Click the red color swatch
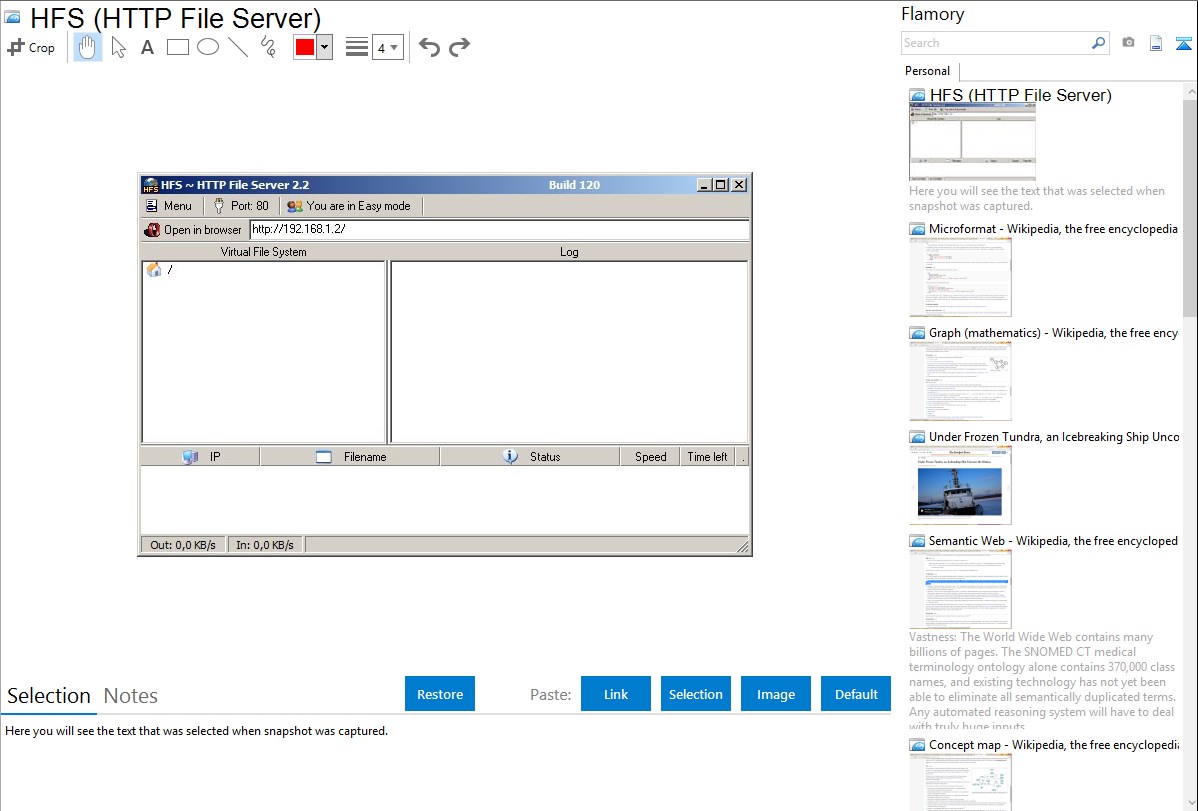 click(305, 47)
